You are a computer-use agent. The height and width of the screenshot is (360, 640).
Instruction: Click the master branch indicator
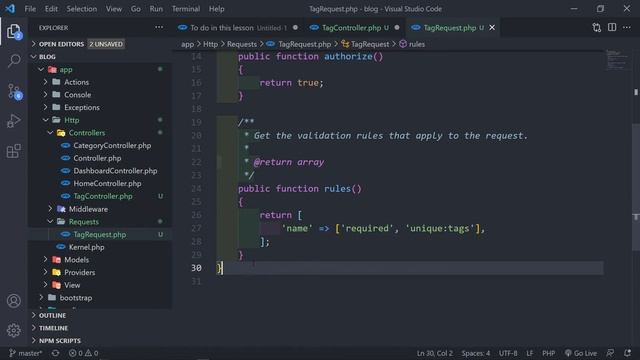25,353
